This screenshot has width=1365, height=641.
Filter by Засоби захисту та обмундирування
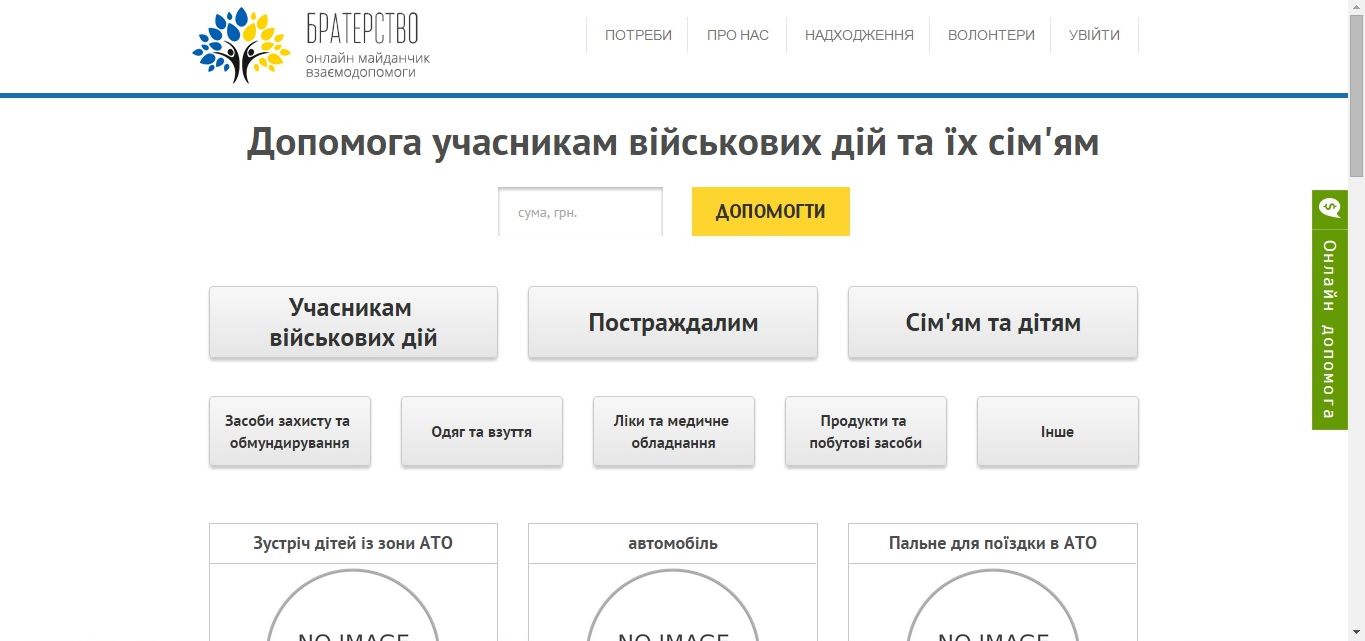click(x=289, y=431)
